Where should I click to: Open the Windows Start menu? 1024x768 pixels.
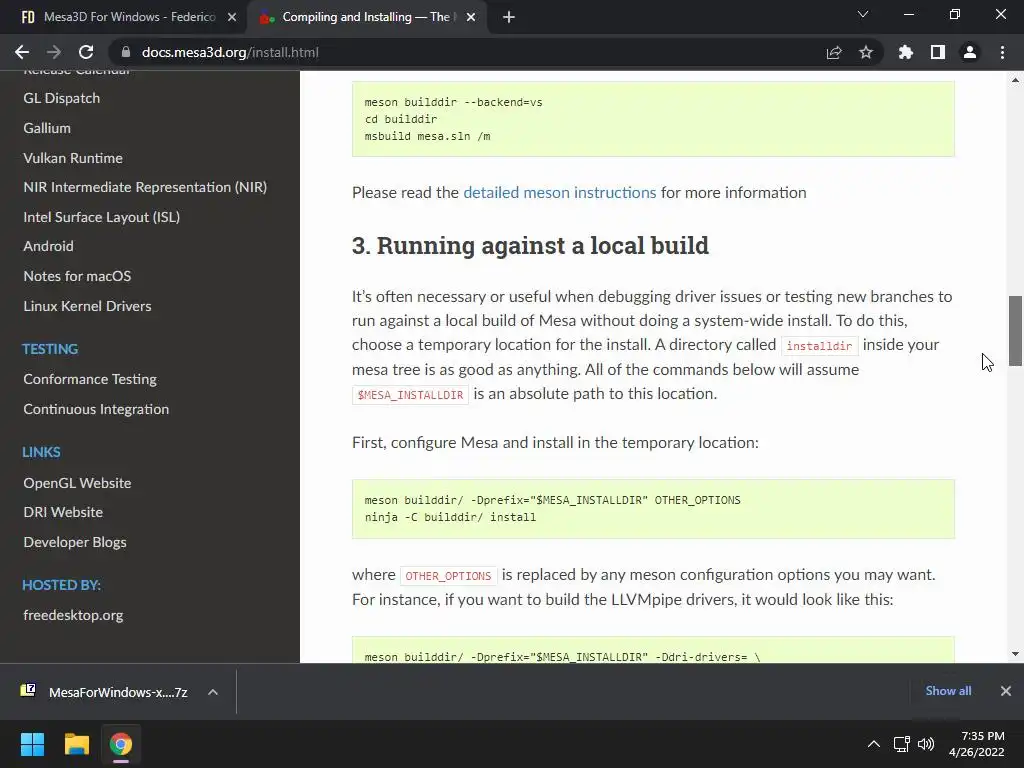pos(32,744)
